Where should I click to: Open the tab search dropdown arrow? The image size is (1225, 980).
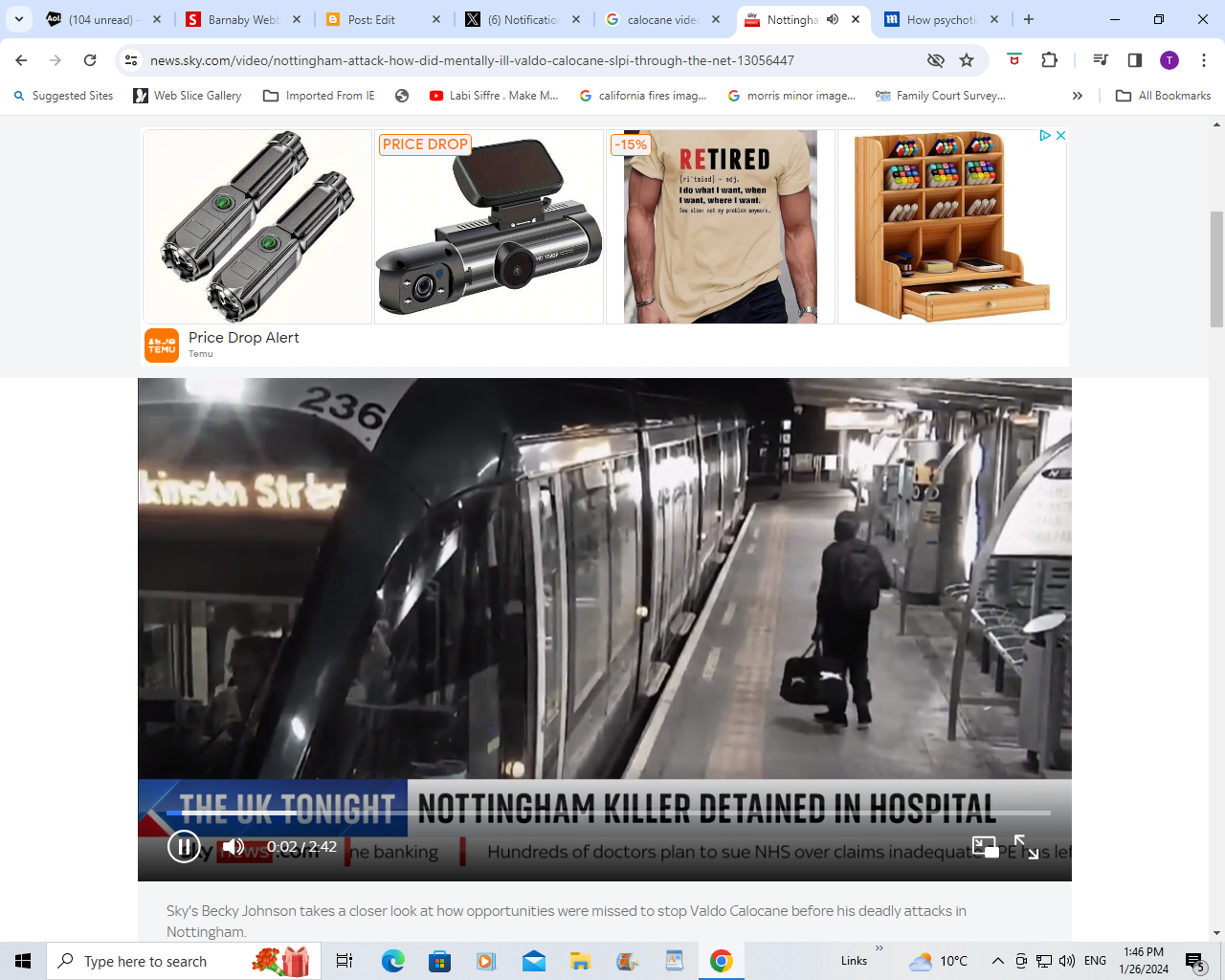coord(18,19)
